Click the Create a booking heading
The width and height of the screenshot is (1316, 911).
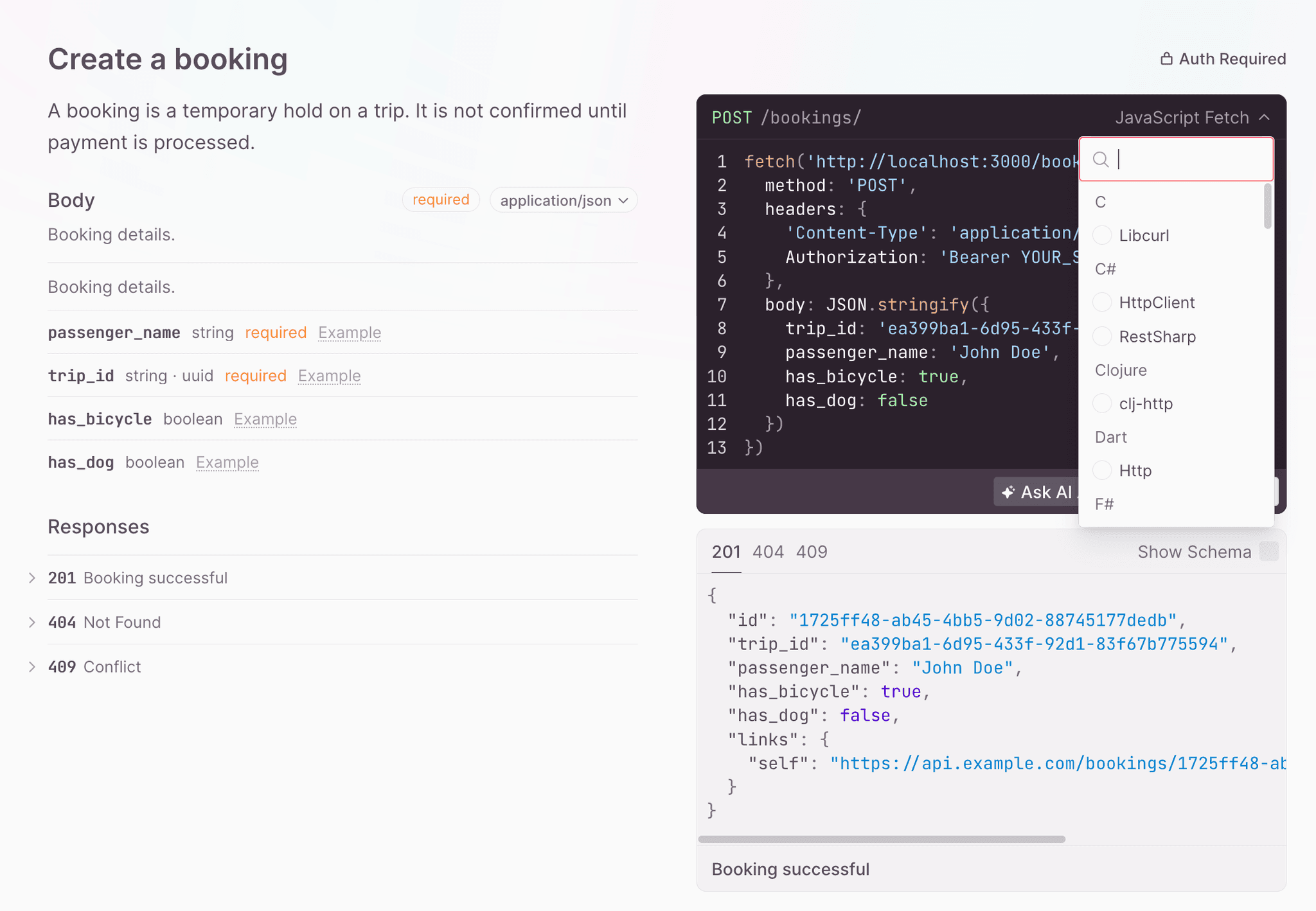[168, 59]
